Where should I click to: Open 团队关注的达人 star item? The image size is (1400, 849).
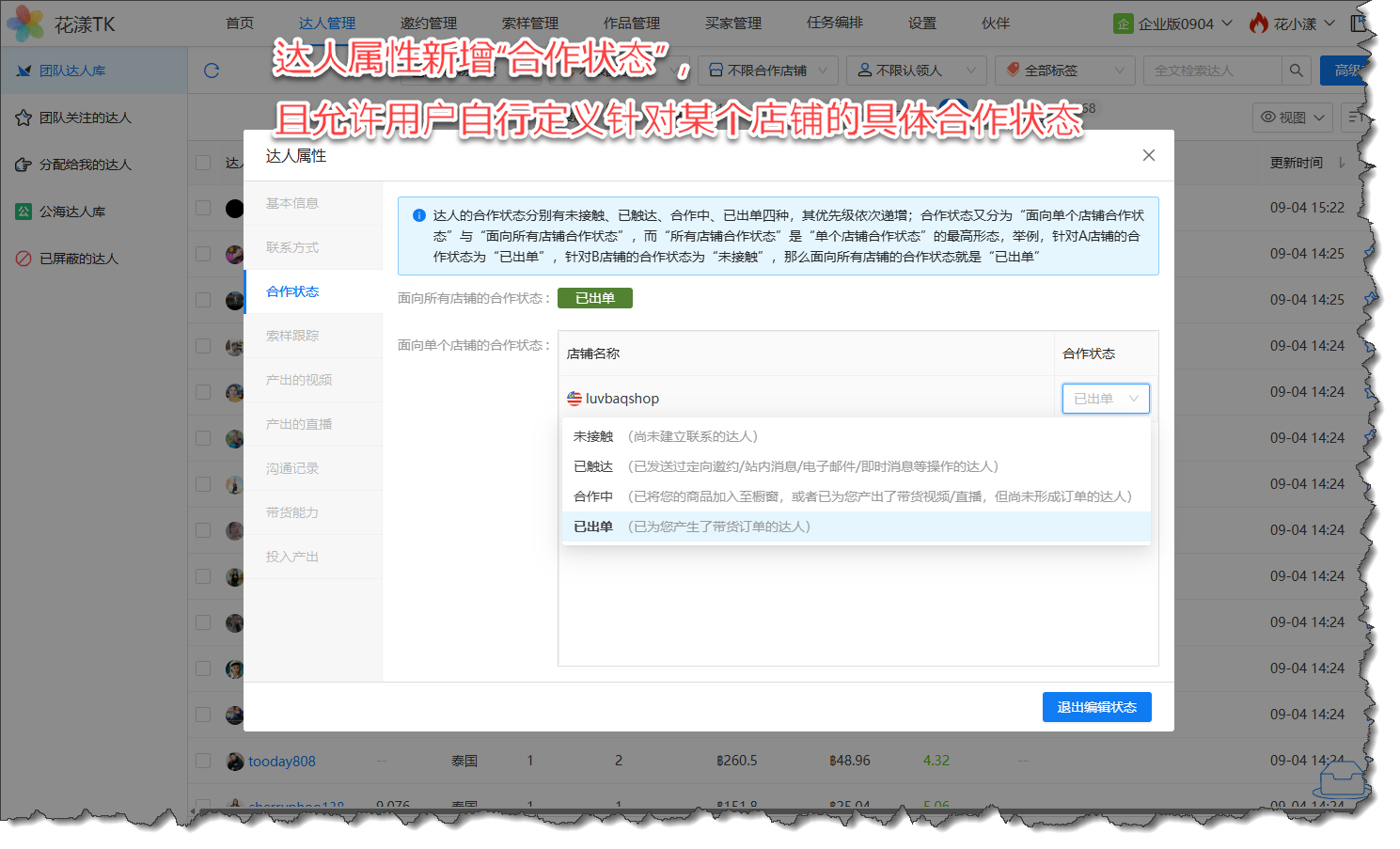[85, 118]
